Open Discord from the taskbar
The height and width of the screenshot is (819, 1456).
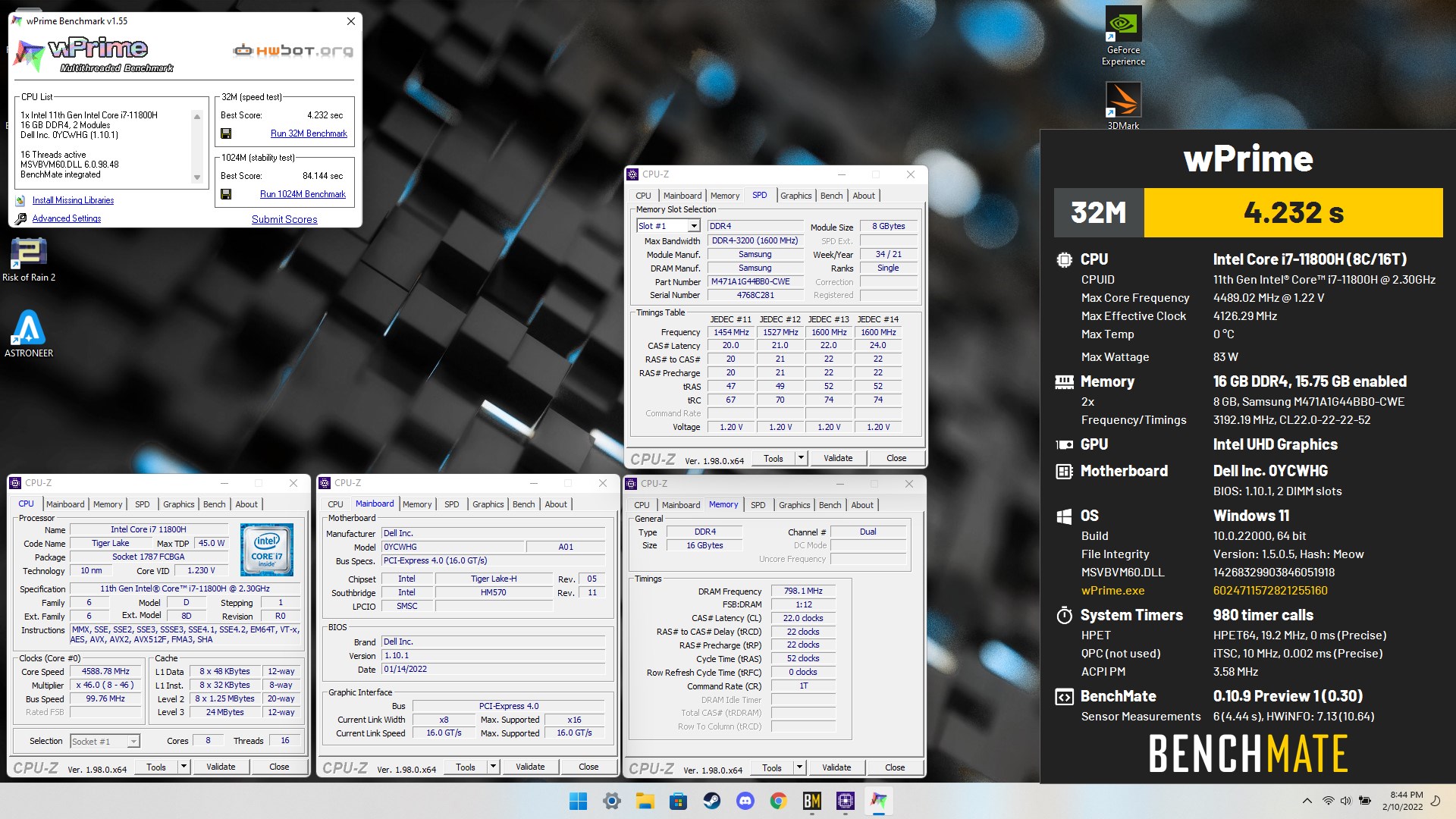point(745,801)
